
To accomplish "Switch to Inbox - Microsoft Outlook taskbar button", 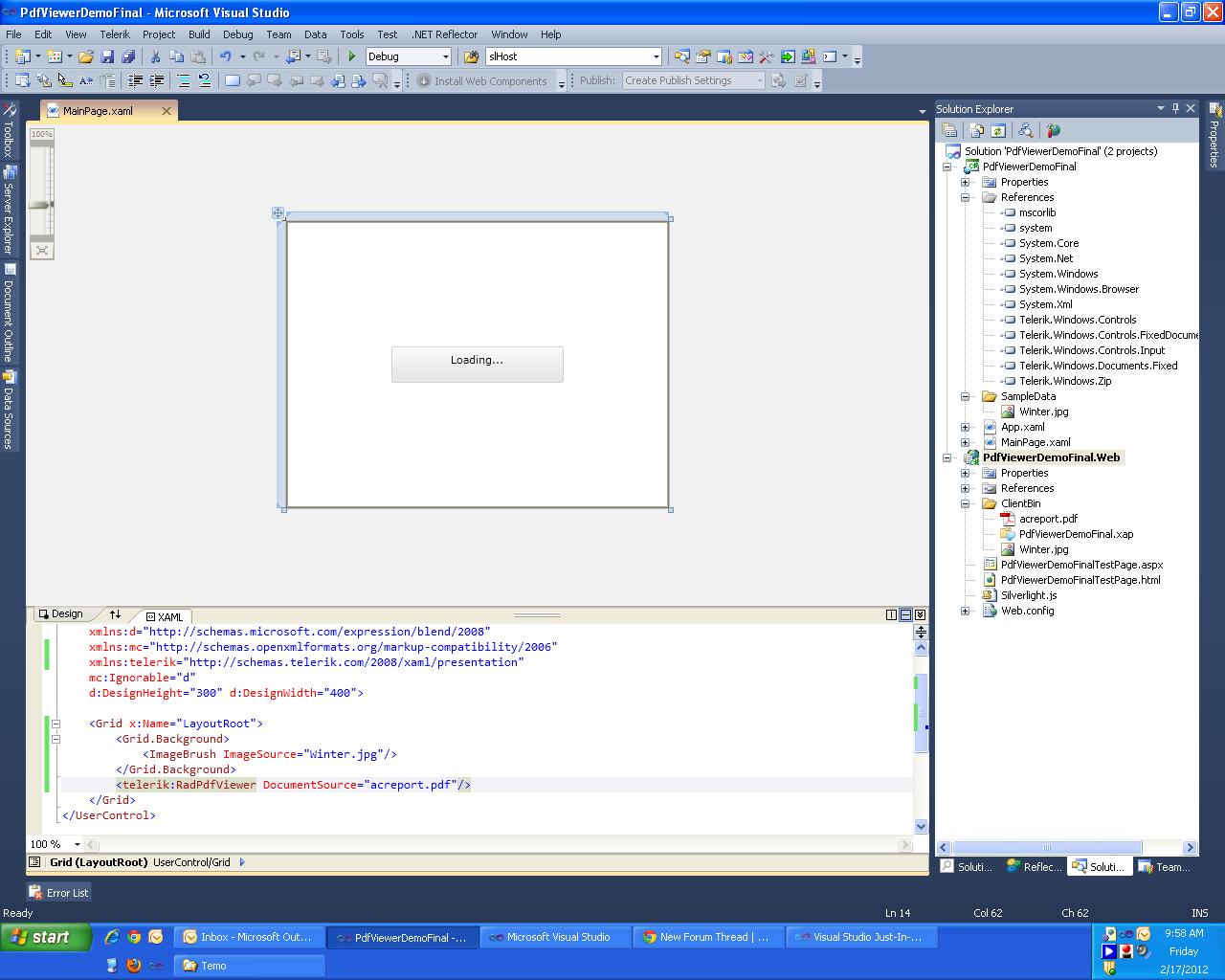I will [x=249, y=938].
